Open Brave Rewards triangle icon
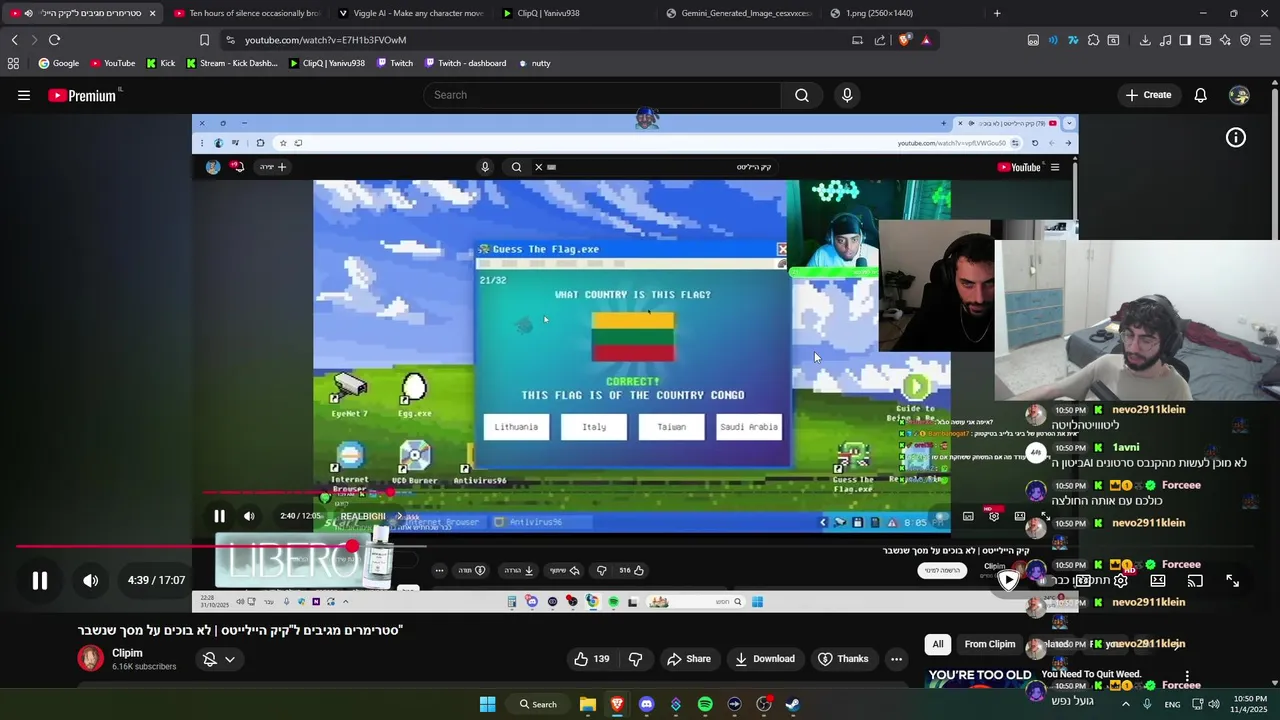 926,40
